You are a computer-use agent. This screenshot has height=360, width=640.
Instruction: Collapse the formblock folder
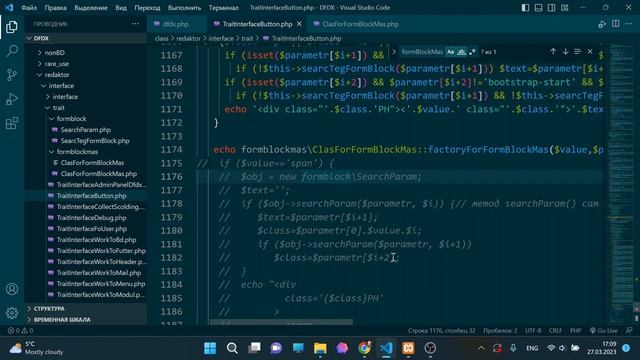(85, 119)
